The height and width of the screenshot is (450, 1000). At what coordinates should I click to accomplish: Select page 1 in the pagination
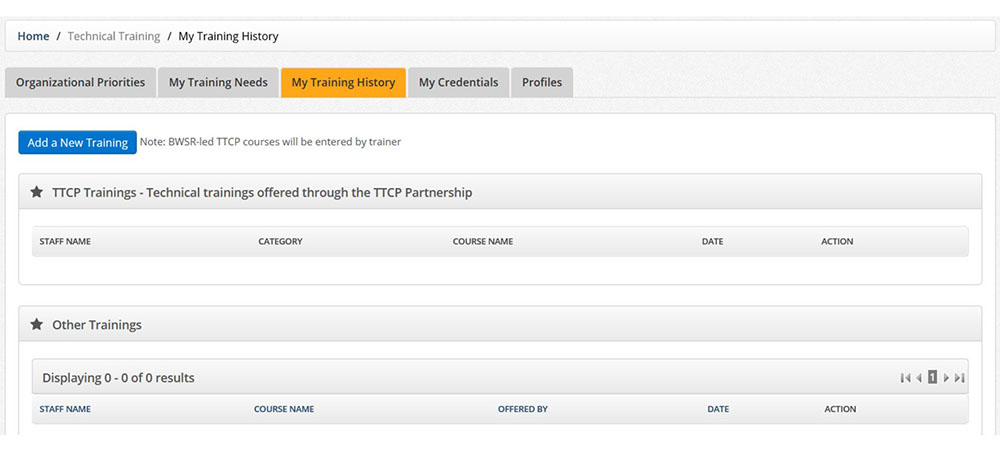932,378
